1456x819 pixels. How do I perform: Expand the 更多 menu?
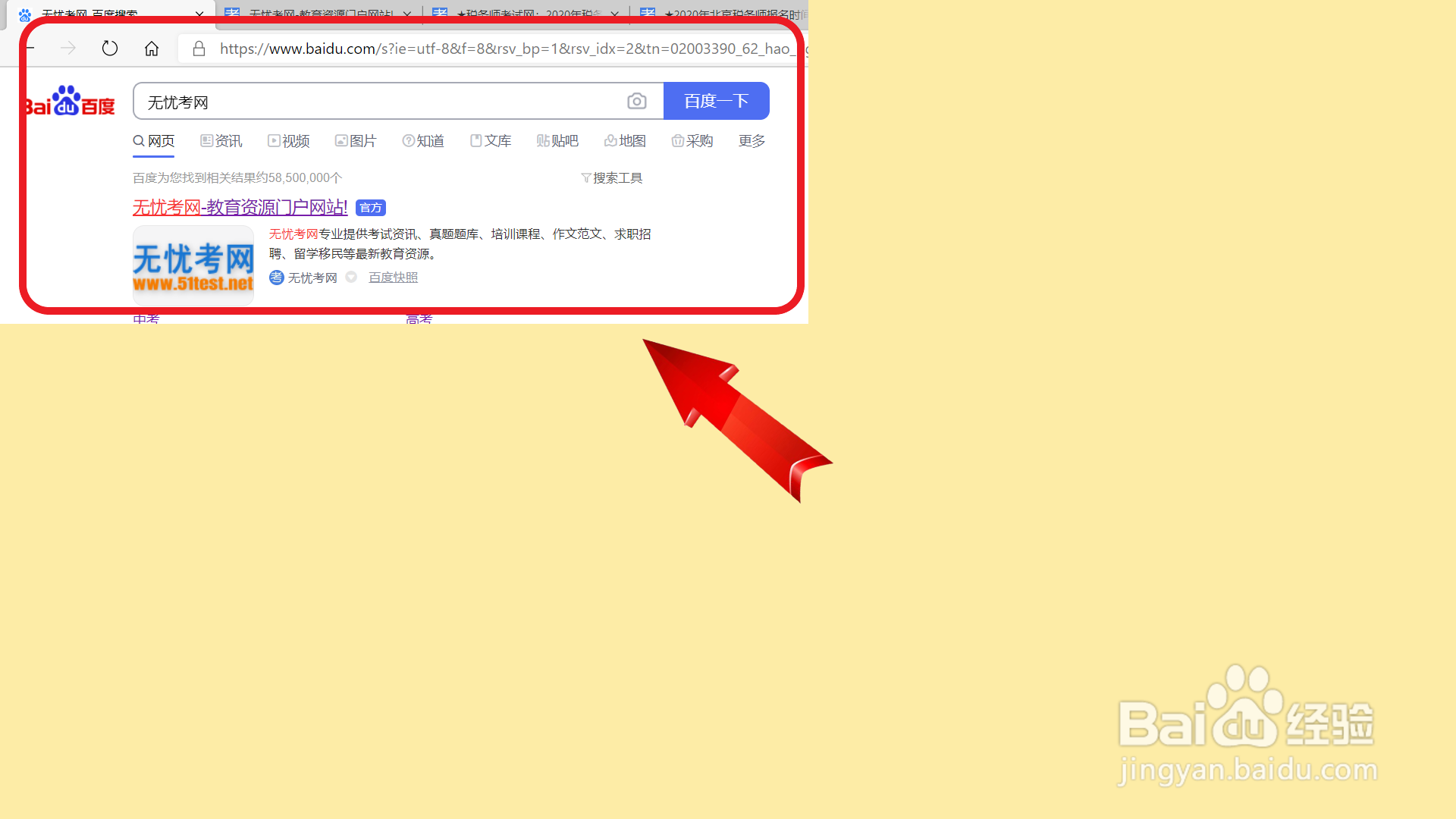(x=752, y=141)
